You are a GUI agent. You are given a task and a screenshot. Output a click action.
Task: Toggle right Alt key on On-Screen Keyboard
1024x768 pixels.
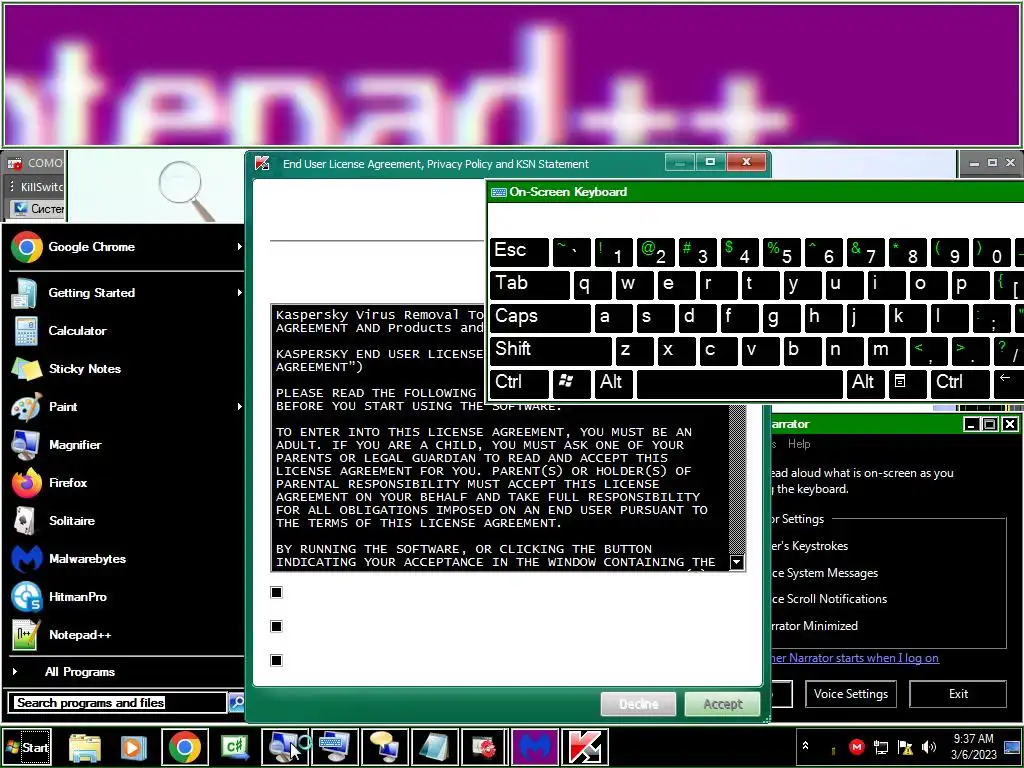pyautogui.click(x=865, y=383)
